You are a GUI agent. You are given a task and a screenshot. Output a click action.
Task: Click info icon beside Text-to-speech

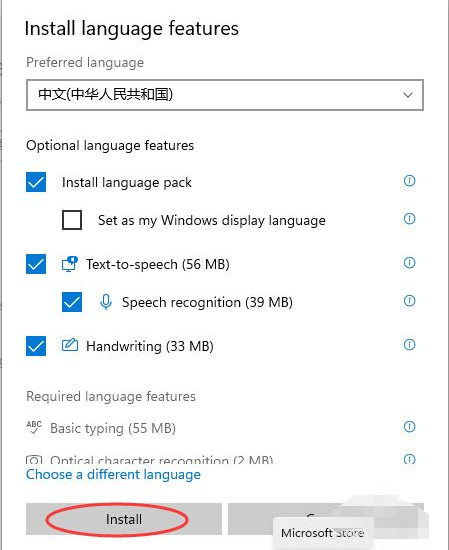pyautogui.click(x=409, y=263)
